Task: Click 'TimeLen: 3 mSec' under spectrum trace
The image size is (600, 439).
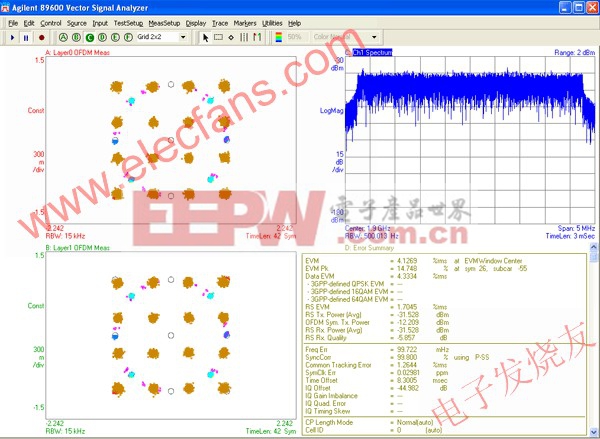Action: tap(570, 236)
